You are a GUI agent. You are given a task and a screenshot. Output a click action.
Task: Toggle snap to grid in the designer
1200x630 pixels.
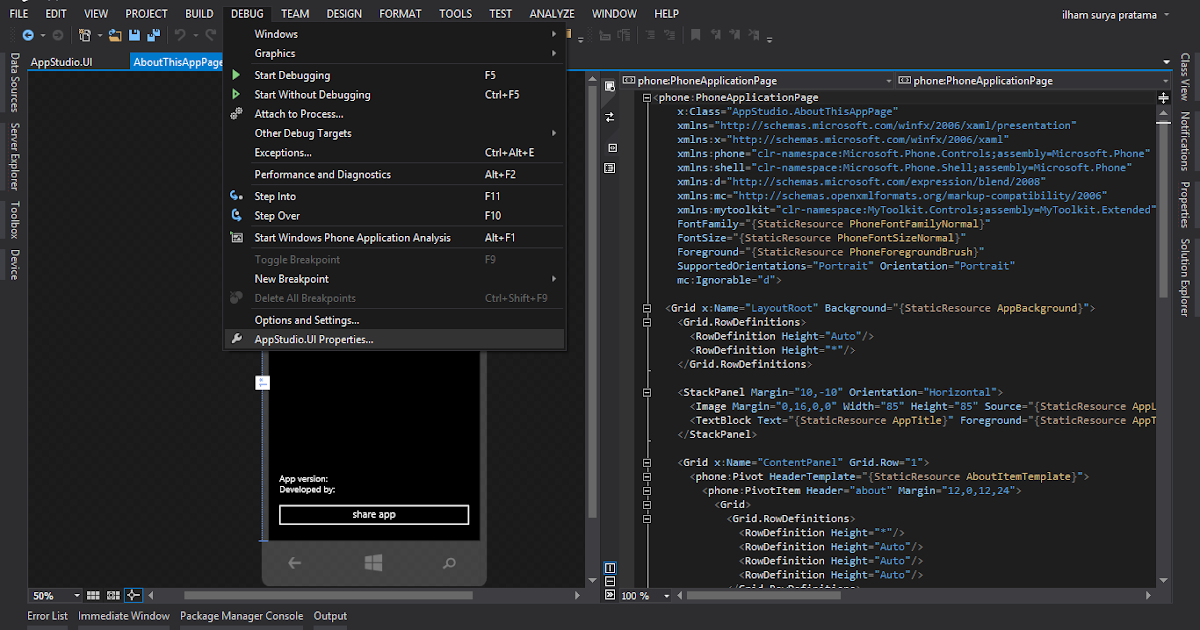click(x=113, y=595)
